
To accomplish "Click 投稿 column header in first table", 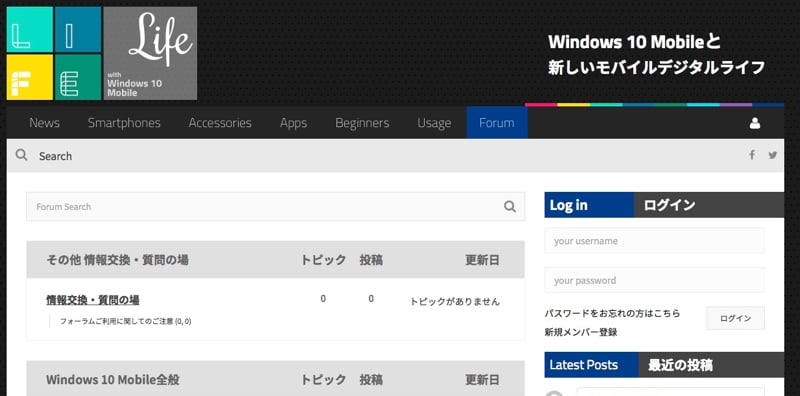I will (371, 260).
